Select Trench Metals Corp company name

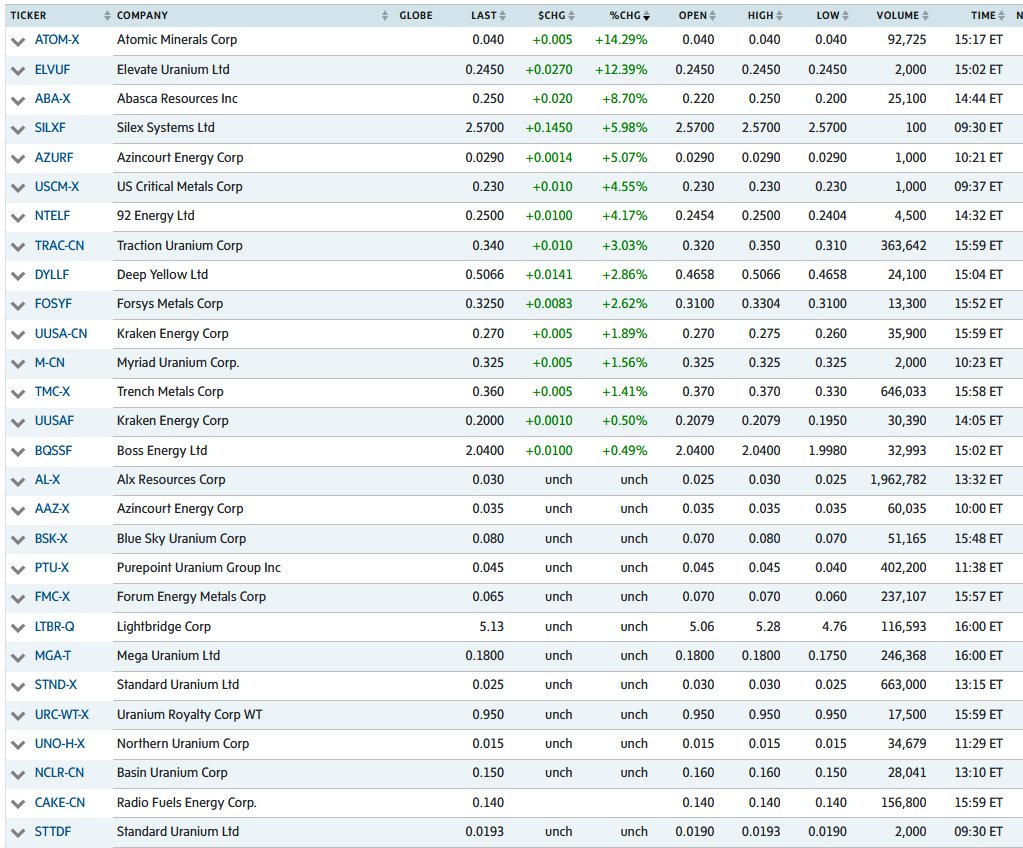point(170,392)
